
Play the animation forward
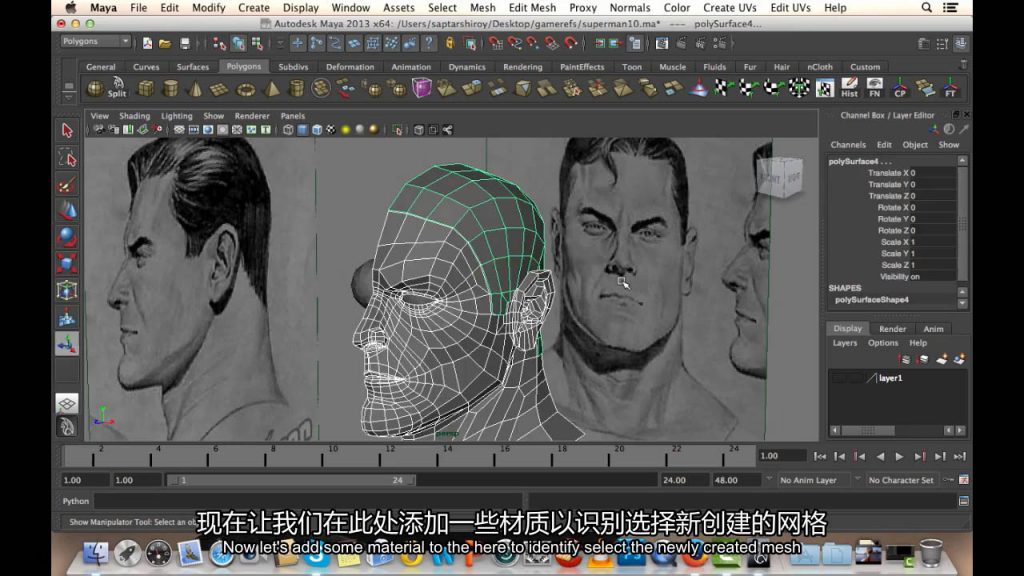click(x=899, y=456)
